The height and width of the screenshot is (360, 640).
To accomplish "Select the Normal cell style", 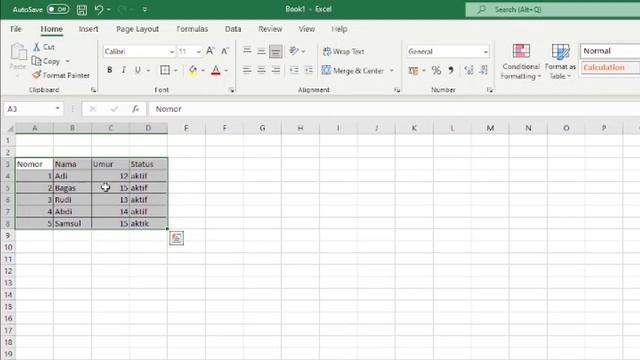I will (x=610, y=51).
